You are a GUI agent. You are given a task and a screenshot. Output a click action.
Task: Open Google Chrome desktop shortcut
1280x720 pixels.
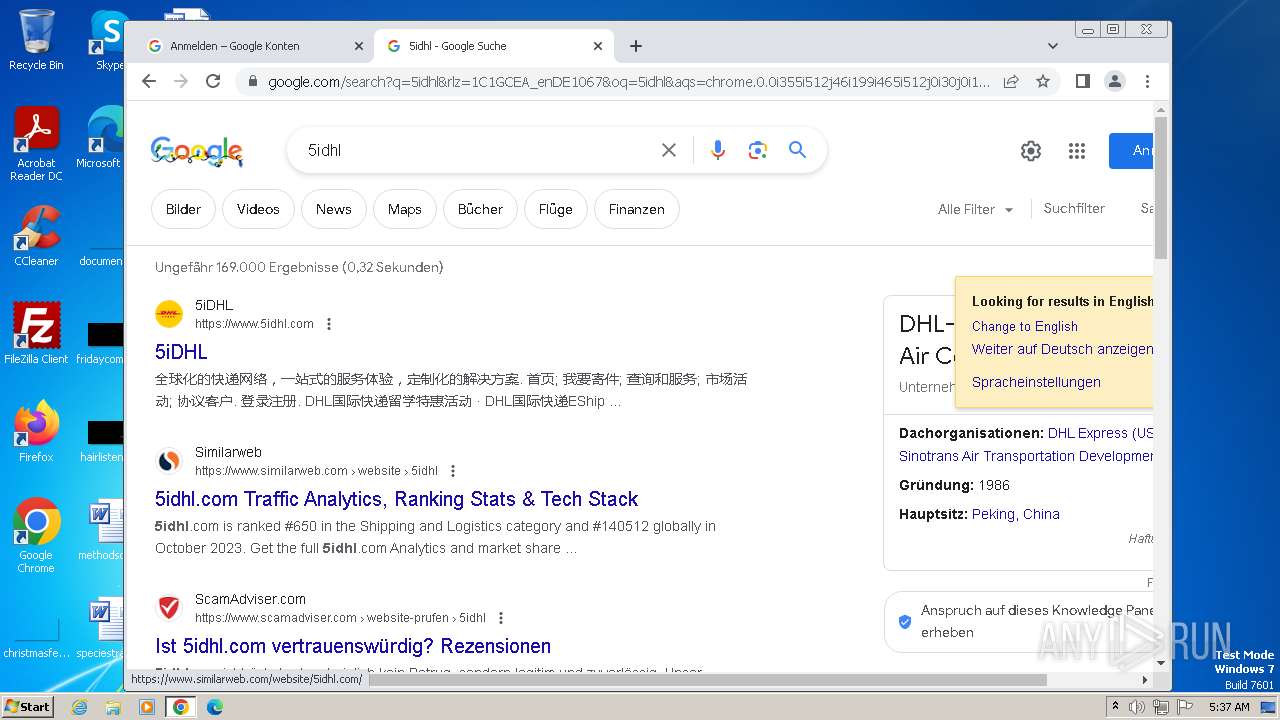(x=36, y=536)
